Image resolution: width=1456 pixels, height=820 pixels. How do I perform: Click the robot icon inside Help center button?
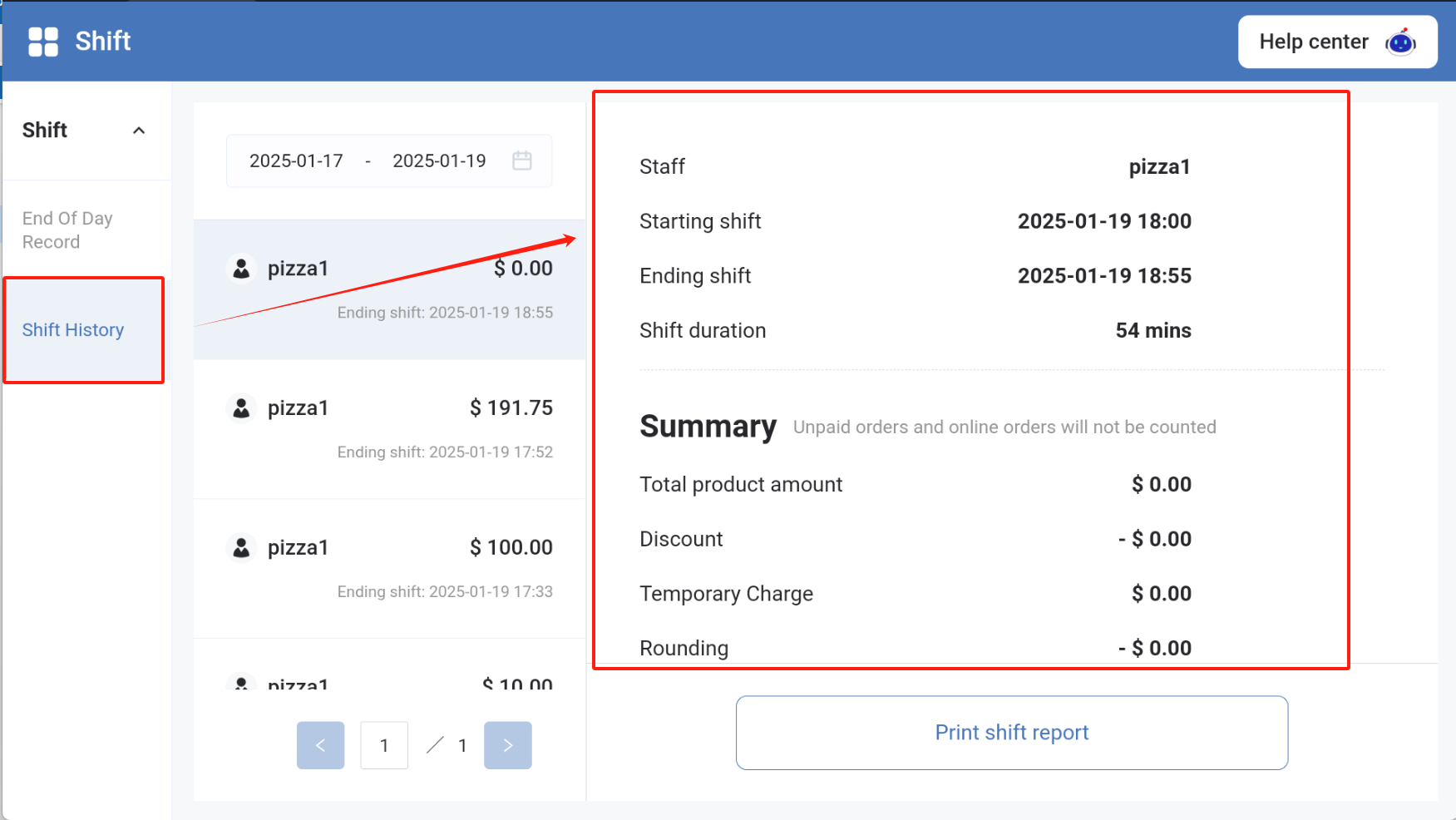pos(1401,42)
